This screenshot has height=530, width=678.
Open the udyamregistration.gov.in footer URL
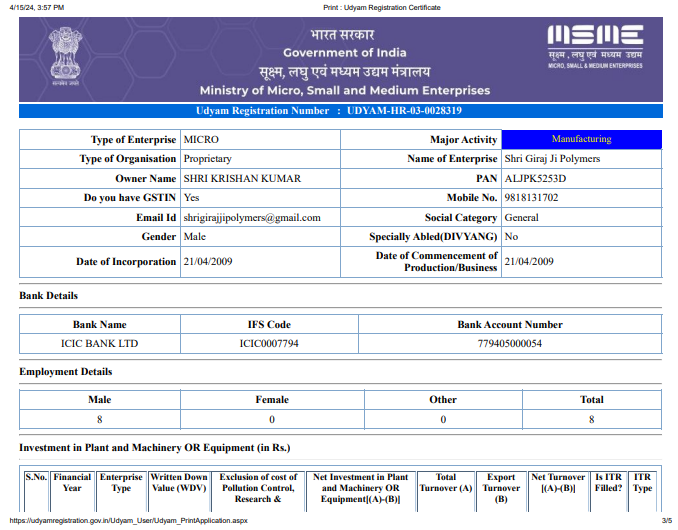[x=128, y=520]
